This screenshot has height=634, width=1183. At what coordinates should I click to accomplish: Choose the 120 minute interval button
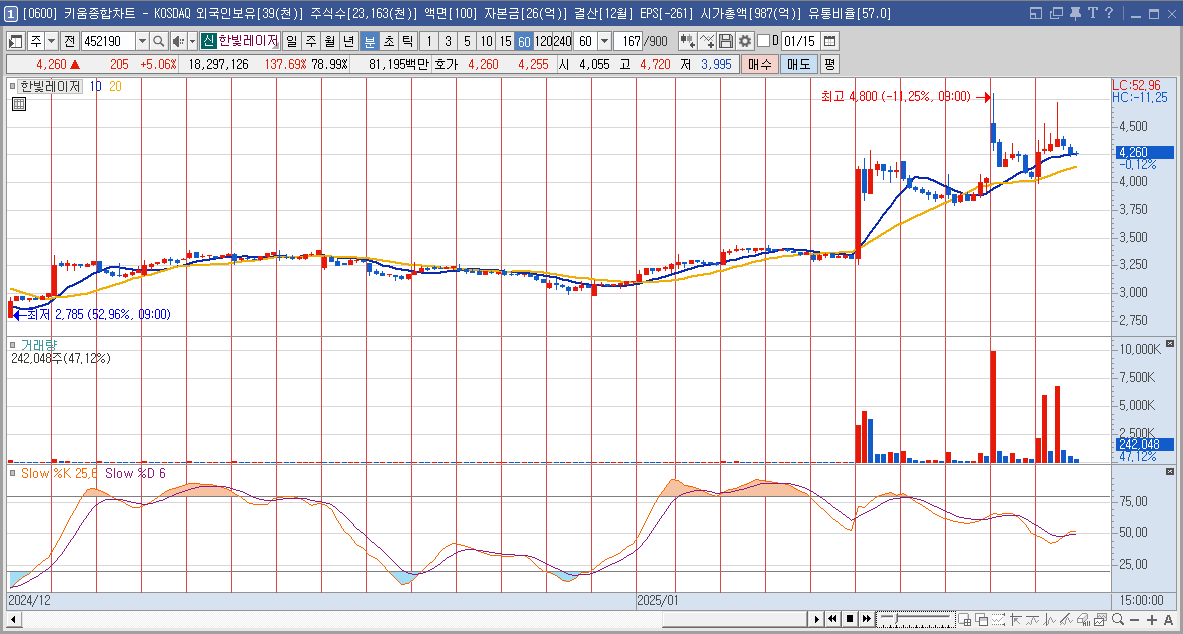[x=543, y=41]
